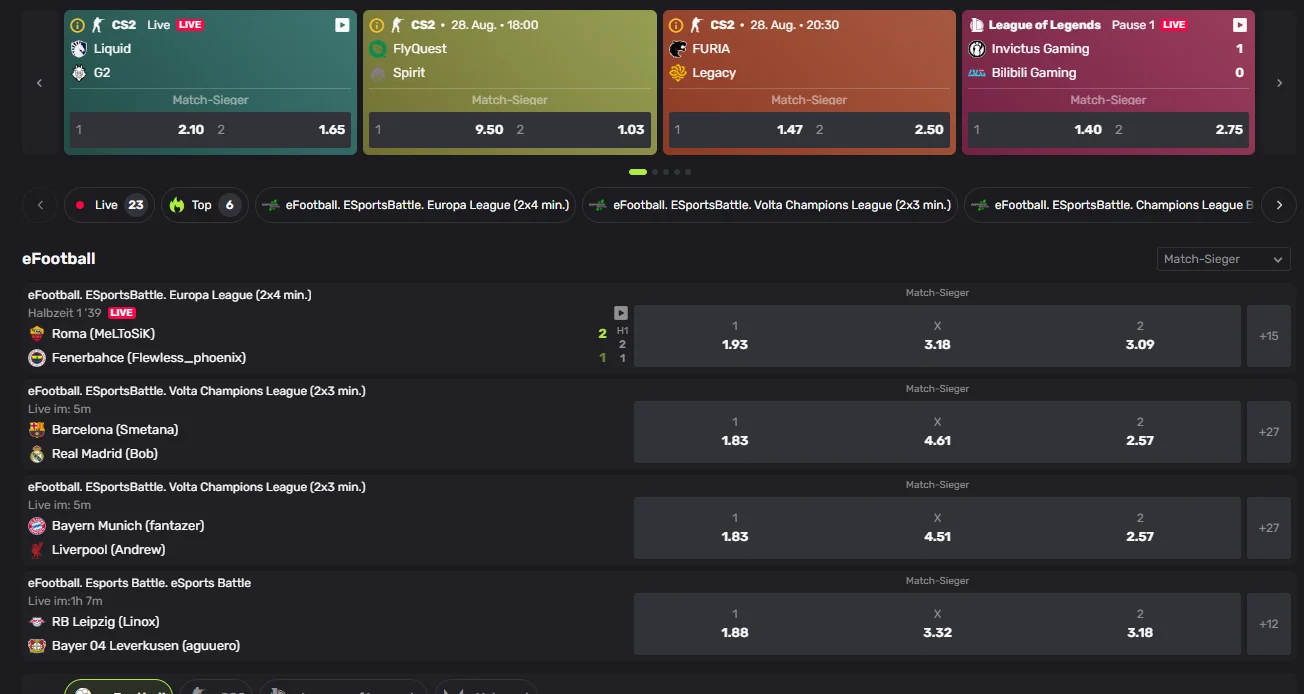Click the Liverpool club crest
Image resolution: width=1304 pixels, height=694 pixels.
[x=37, y=550]
